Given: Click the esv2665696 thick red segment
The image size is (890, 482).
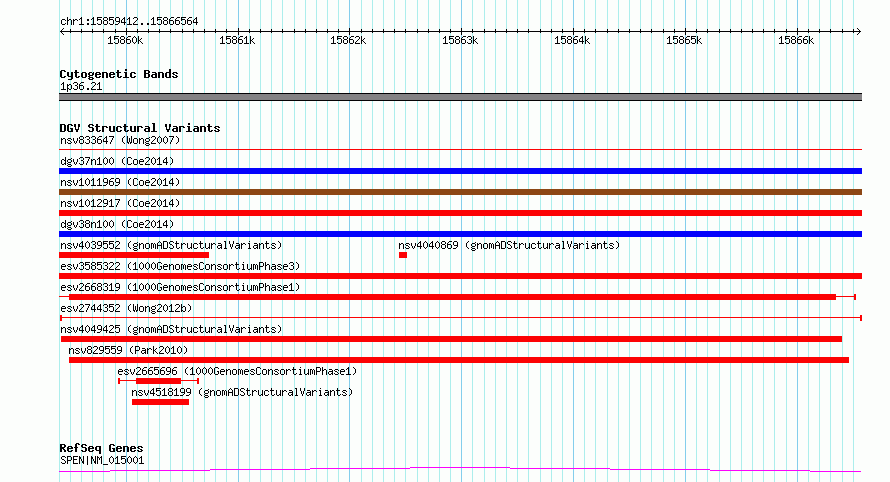Looking at the screenshot, I should click(x=158, y=381).
